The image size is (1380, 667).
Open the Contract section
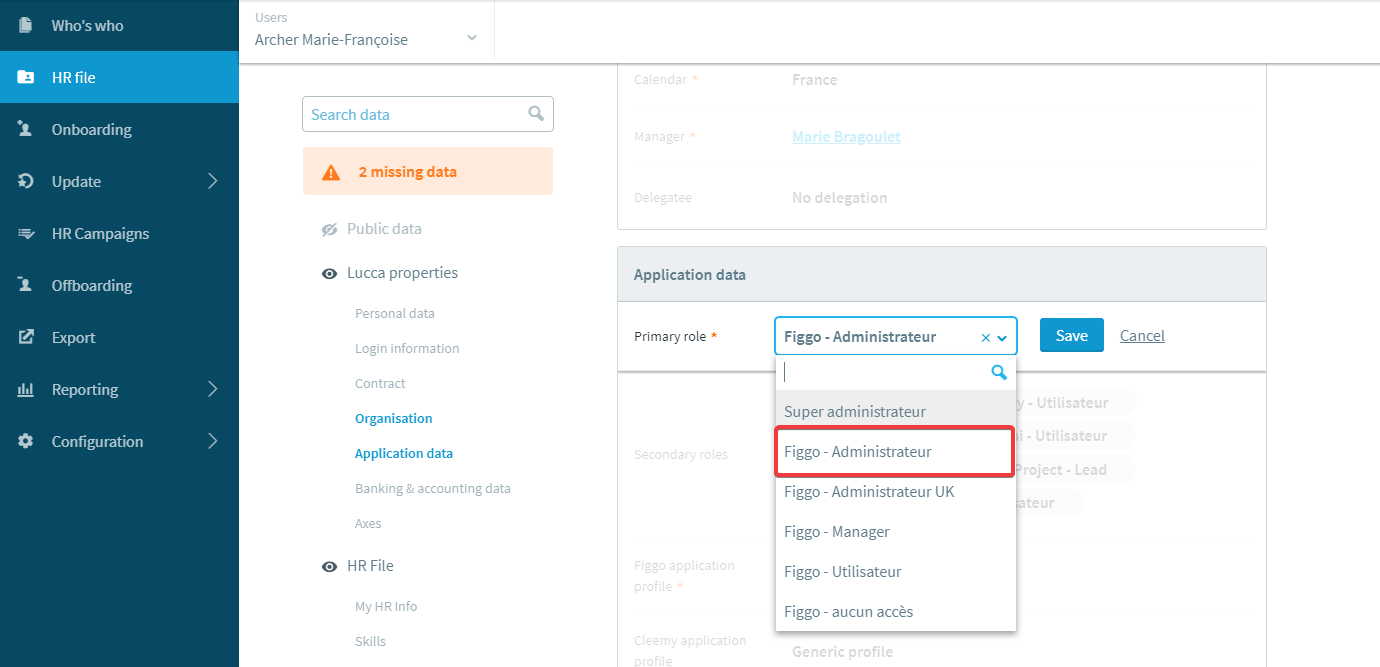(380, 383)
